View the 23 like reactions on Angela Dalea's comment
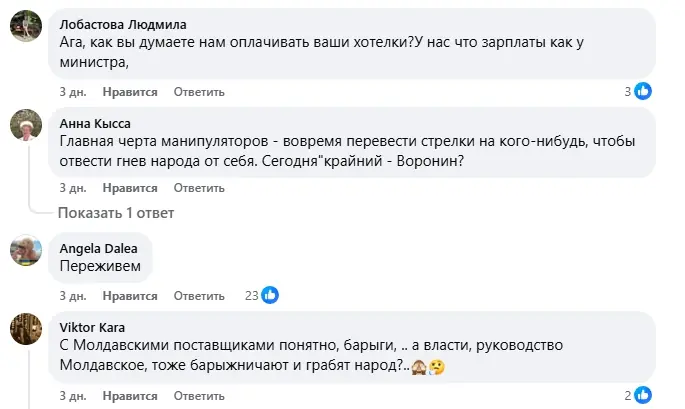685x409 pixels. tap(262, 295)
